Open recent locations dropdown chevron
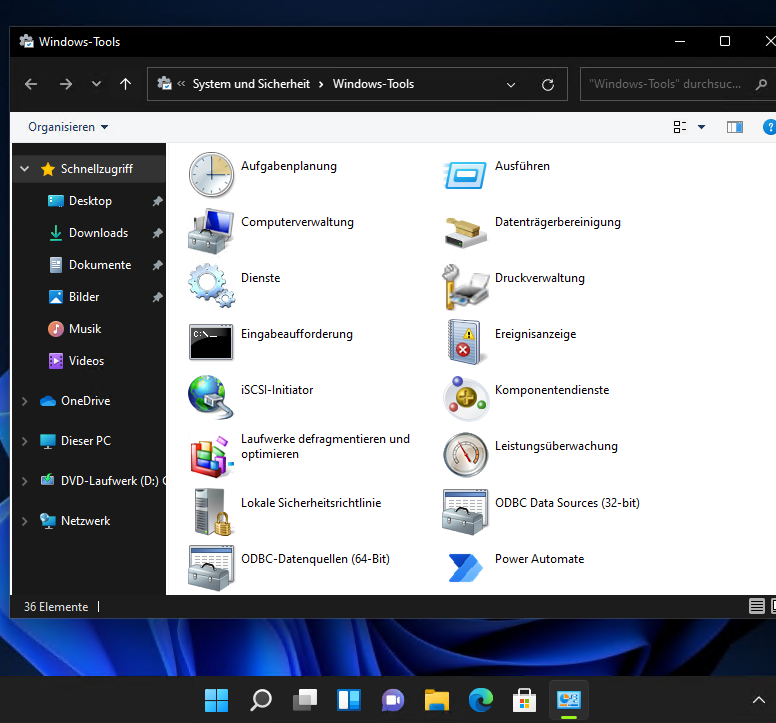 coord(97,84)
